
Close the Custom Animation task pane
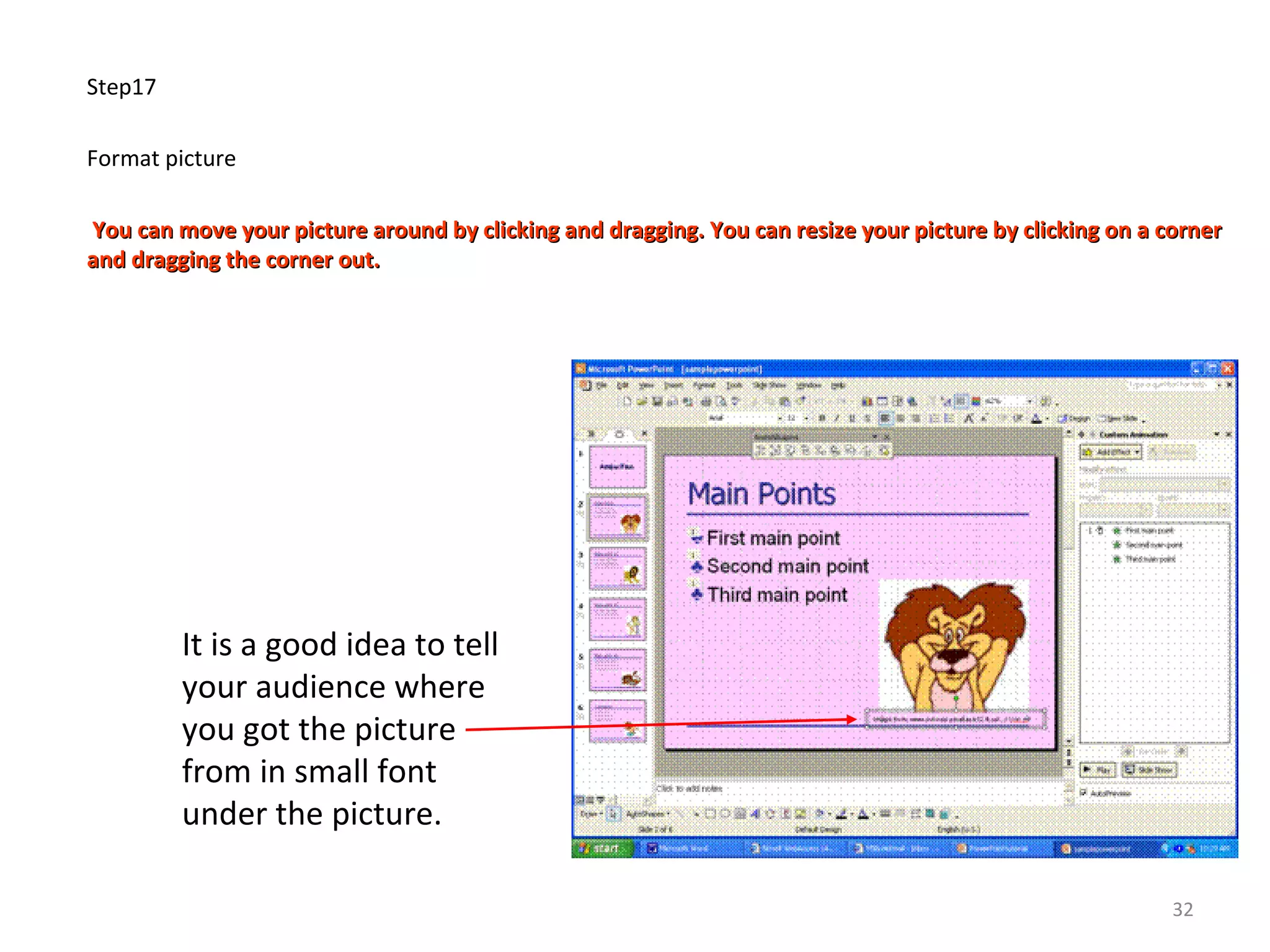coord(1228,434)
